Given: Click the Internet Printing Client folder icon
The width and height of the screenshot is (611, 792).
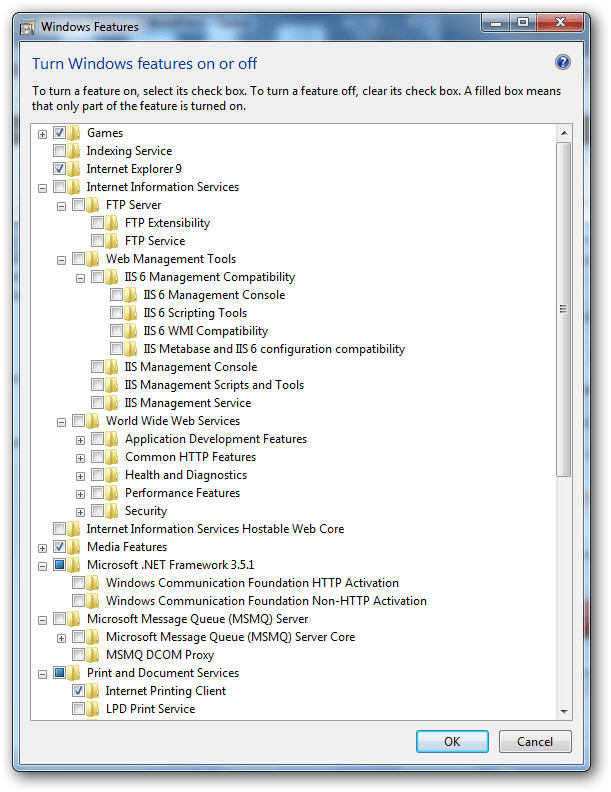Looking at the screenshot, I should click(93, 691).
